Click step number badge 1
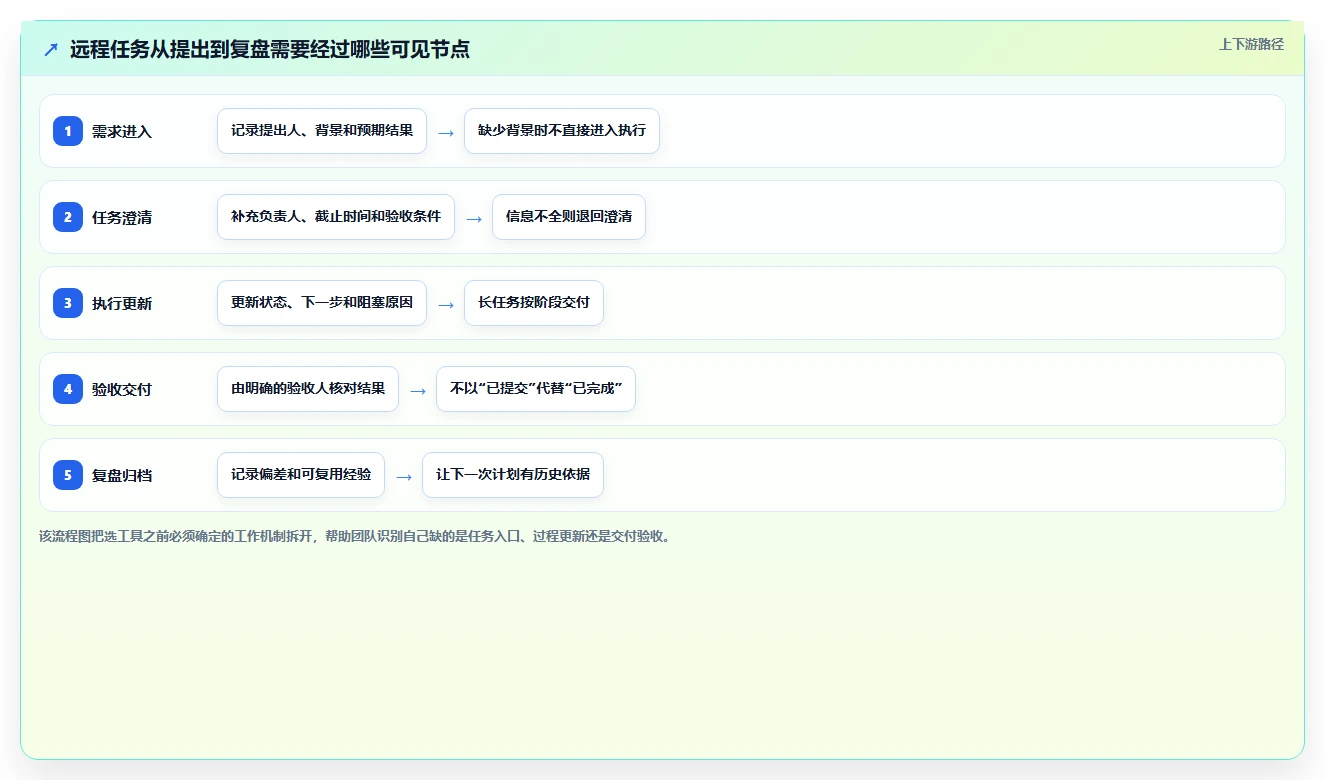 click(68, 131)
